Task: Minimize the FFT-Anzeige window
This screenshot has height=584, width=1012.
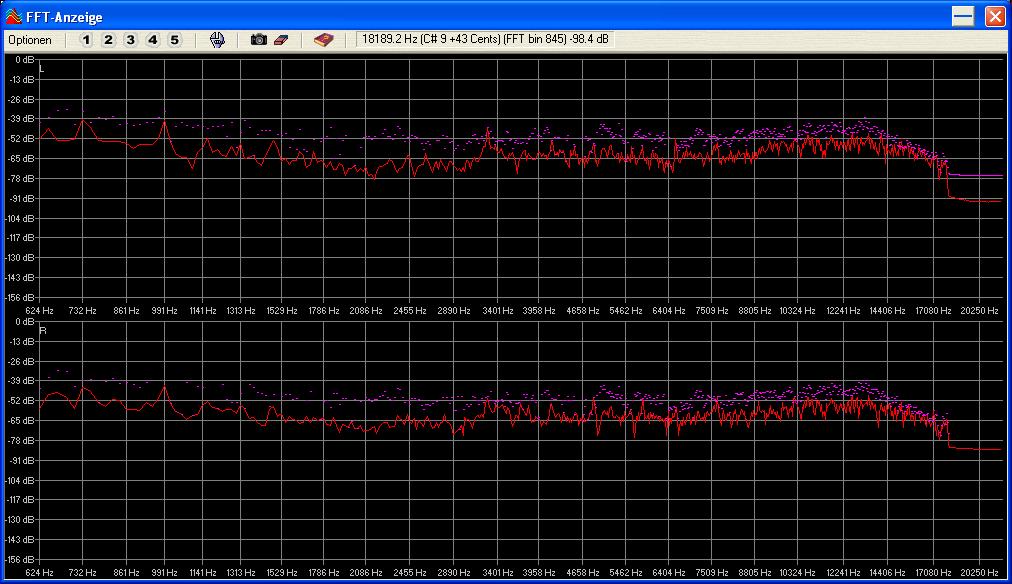Action: coord(962,16)
